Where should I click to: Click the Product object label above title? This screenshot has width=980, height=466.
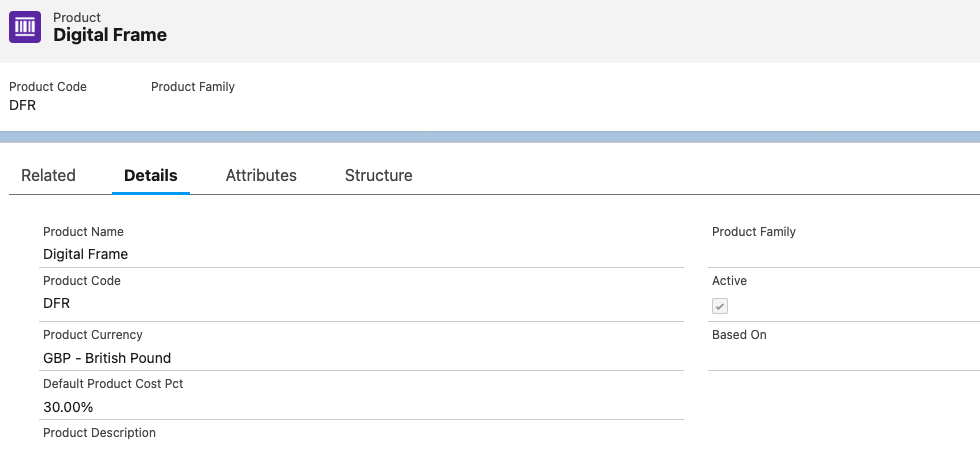[x=76, y=17]
